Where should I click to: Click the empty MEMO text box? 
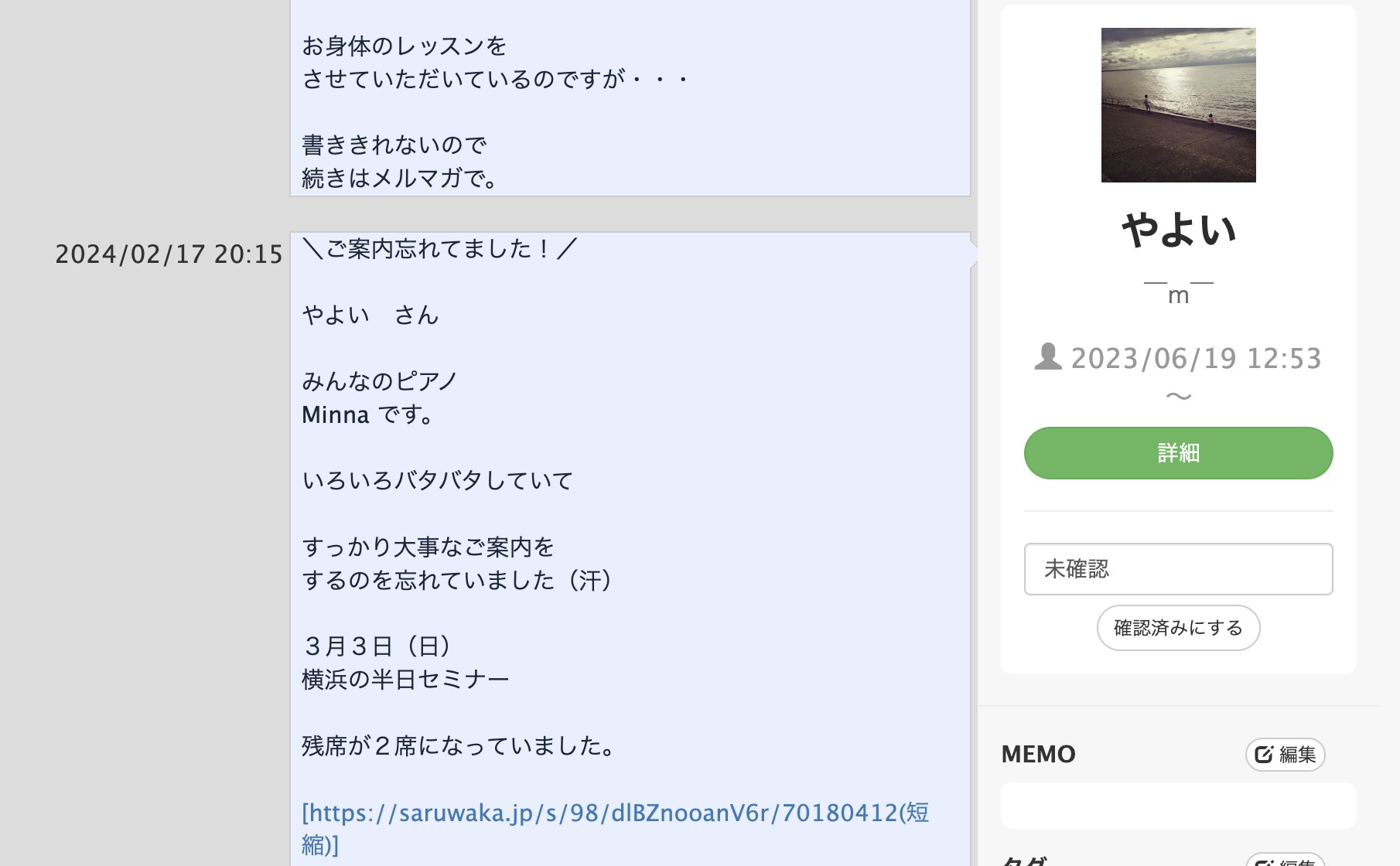[1178, 806]
